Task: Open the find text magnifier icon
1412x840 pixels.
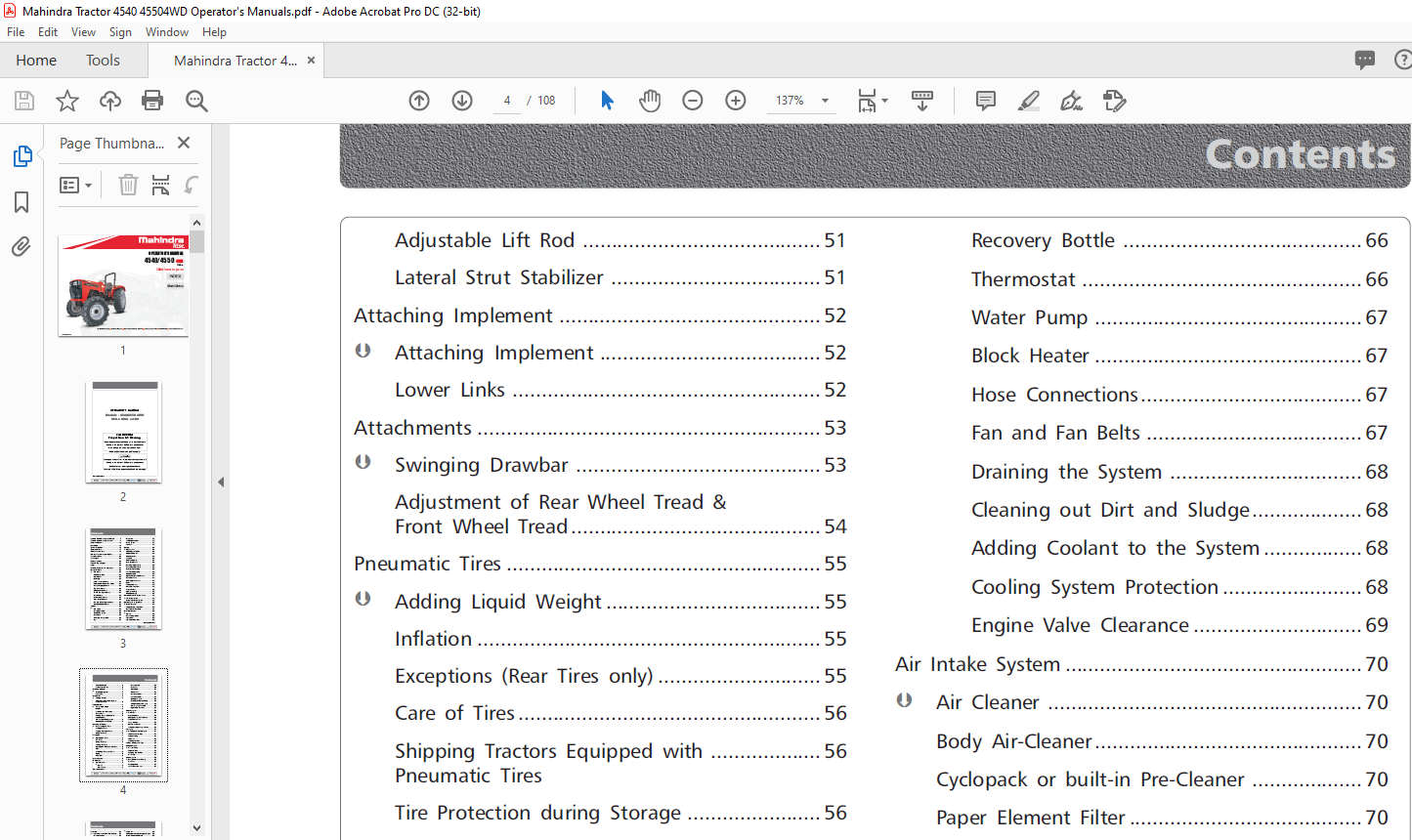Action: click(x=196, y=101)
